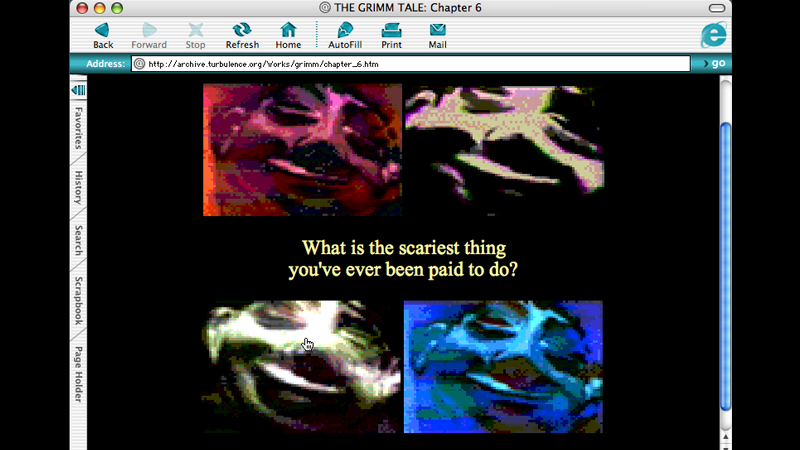Expand the Search side tab
Viewport: 800px width, 450px height.
point(78,240)
